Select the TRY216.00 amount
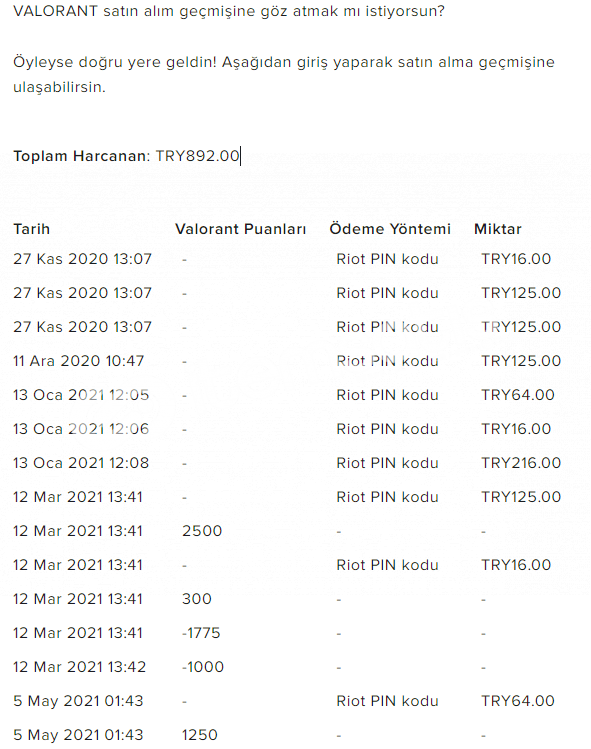The image size is (591, 749). tap(521, 463)
